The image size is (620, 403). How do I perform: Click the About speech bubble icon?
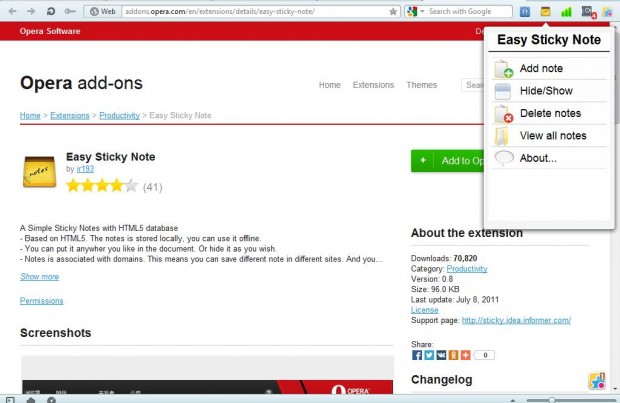504,158
